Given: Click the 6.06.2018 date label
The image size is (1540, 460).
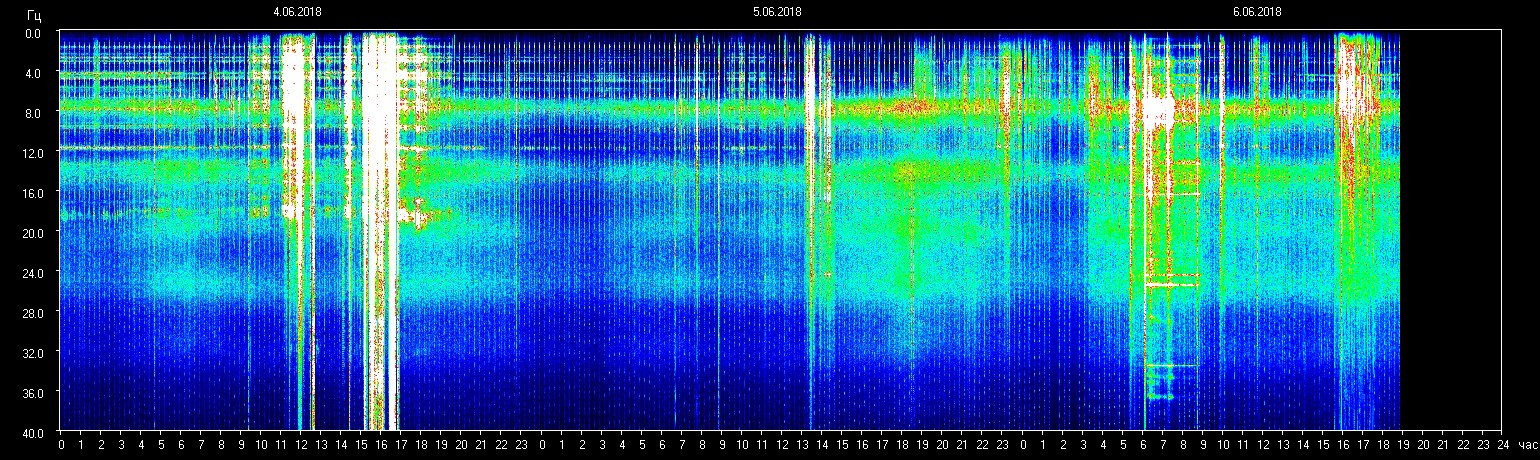Looking at the screenshot, I should pos(1257,12).
